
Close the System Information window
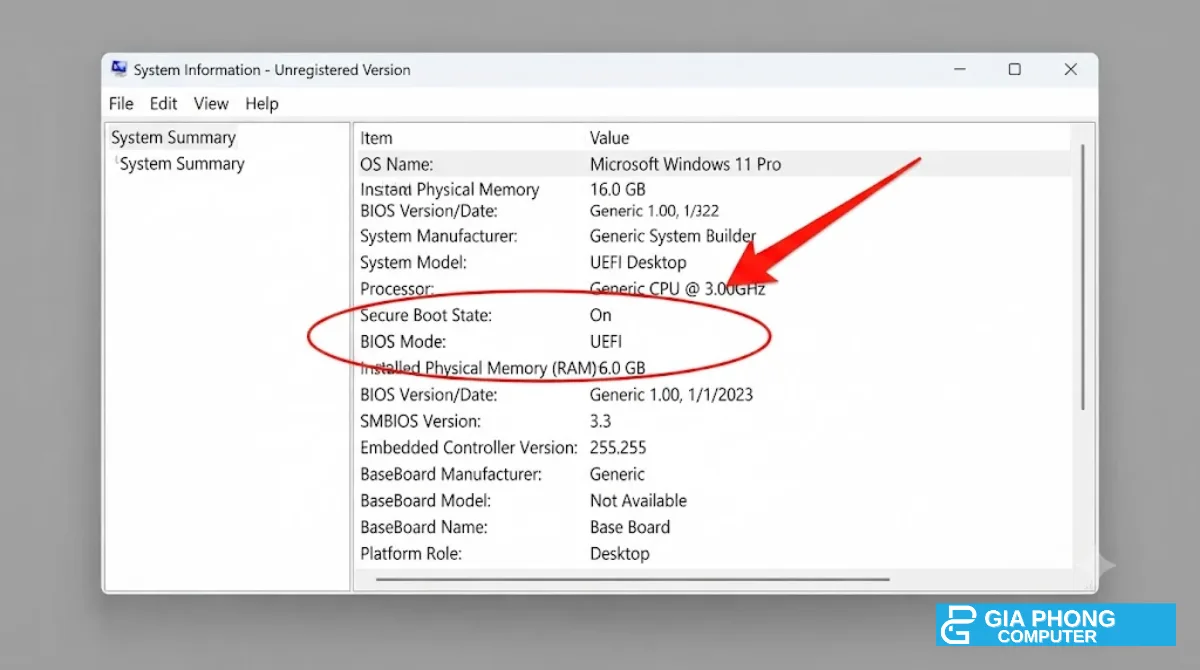[x=1071, y=69]
